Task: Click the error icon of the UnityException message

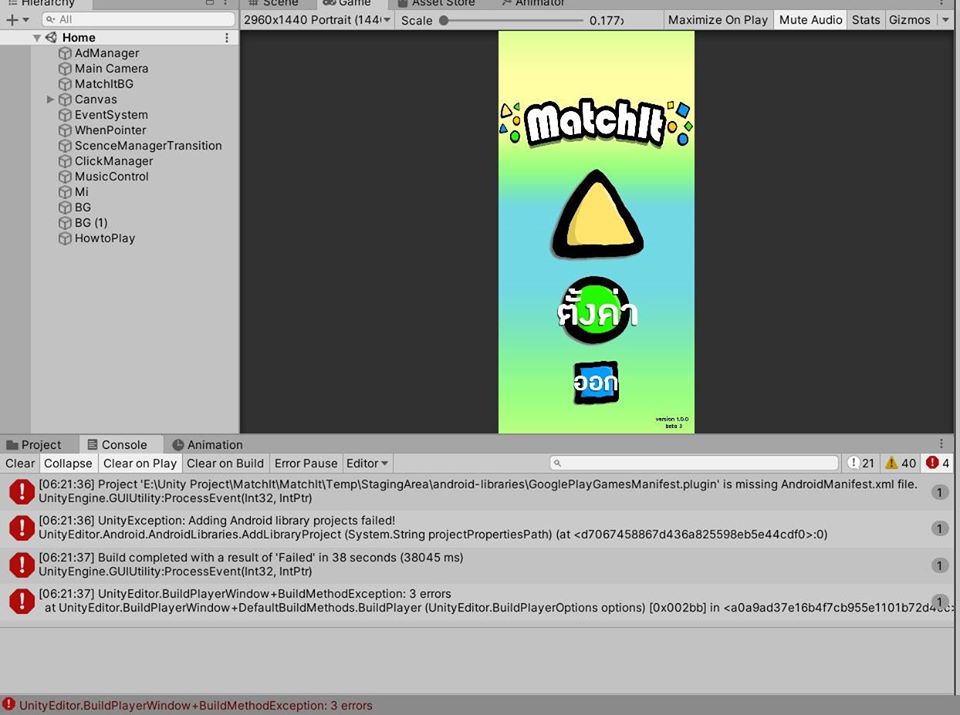Action: coord(21,528)
